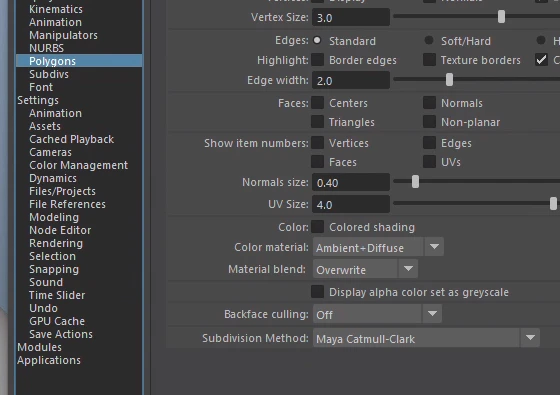Image resolution: width=560 pixels, height=395 pixels.
Task: Open Material blend dropdown
Action: pyautogui.click(x=365, y=269)
